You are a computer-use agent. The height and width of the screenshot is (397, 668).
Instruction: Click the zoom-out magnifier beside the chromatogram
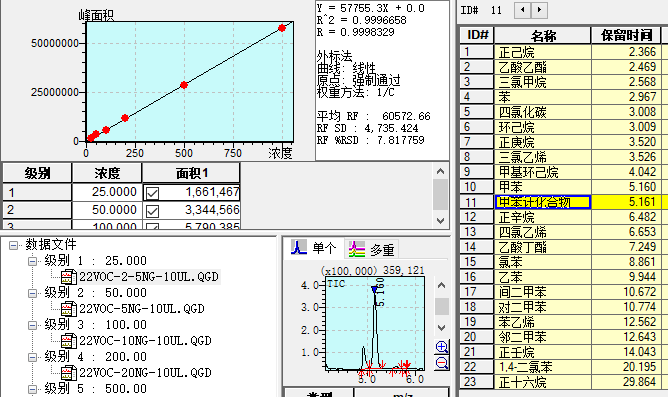(442, 363)
